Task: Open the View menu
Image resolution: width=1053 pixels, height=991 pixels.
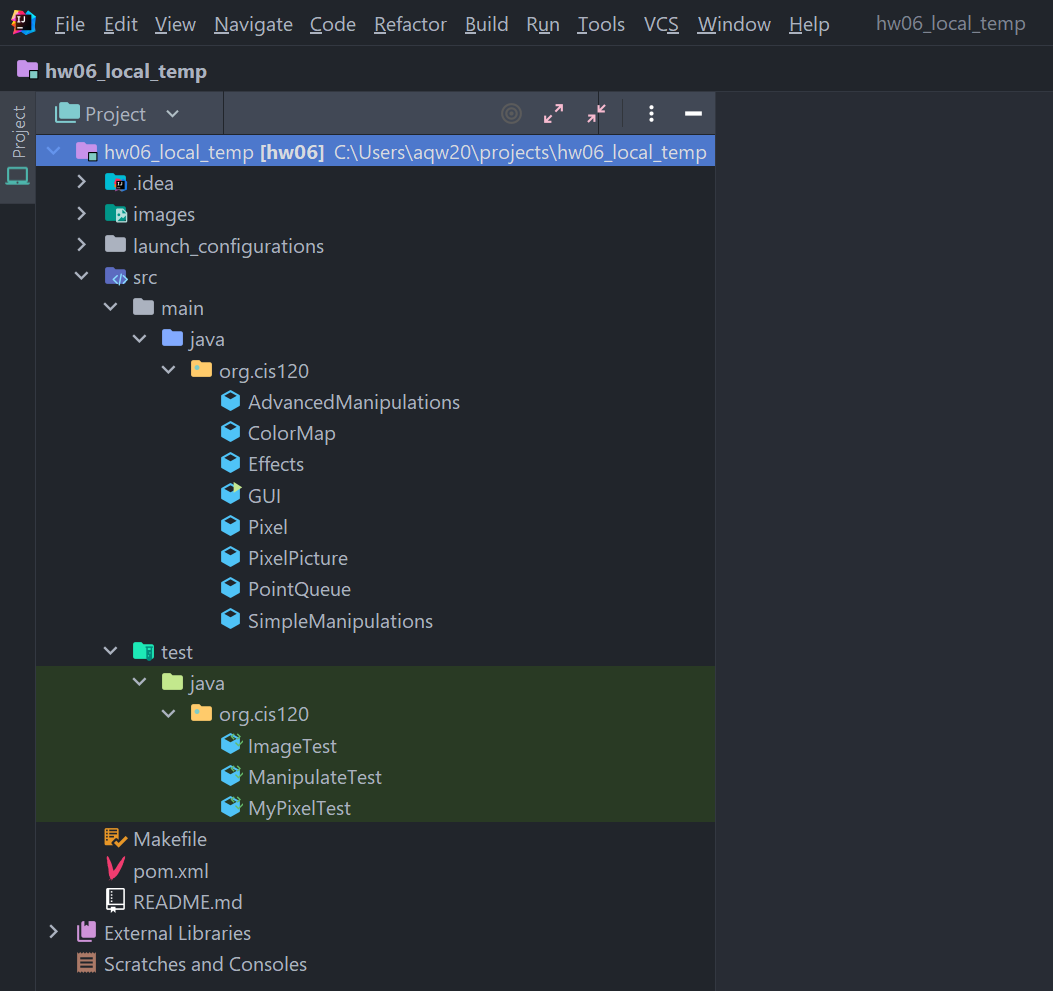Action: click(x=175, y=24)
